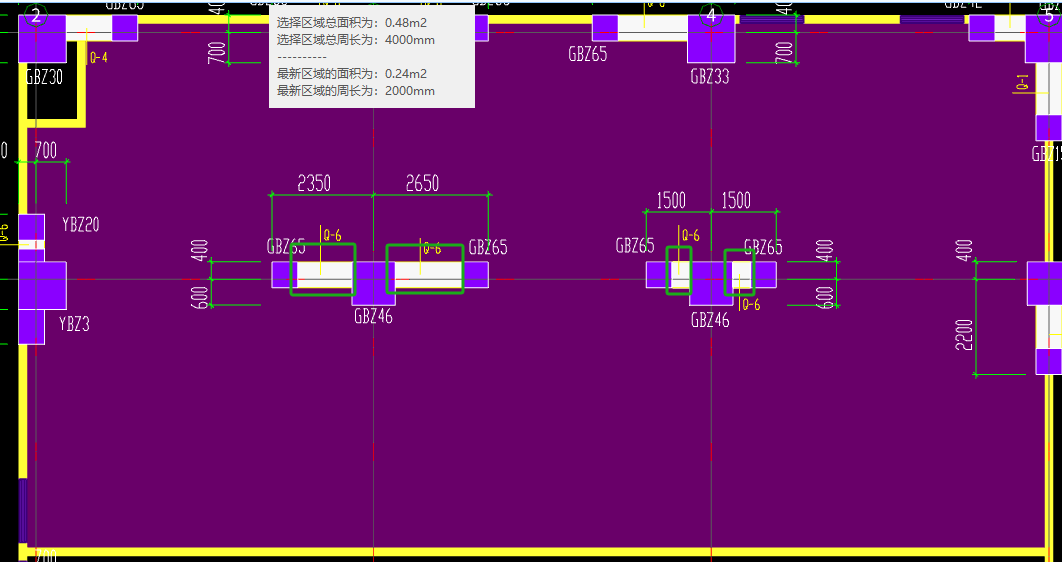
Task: Select 400 dimension left of 2350 wall group
Action: click(x=200, y=250)
